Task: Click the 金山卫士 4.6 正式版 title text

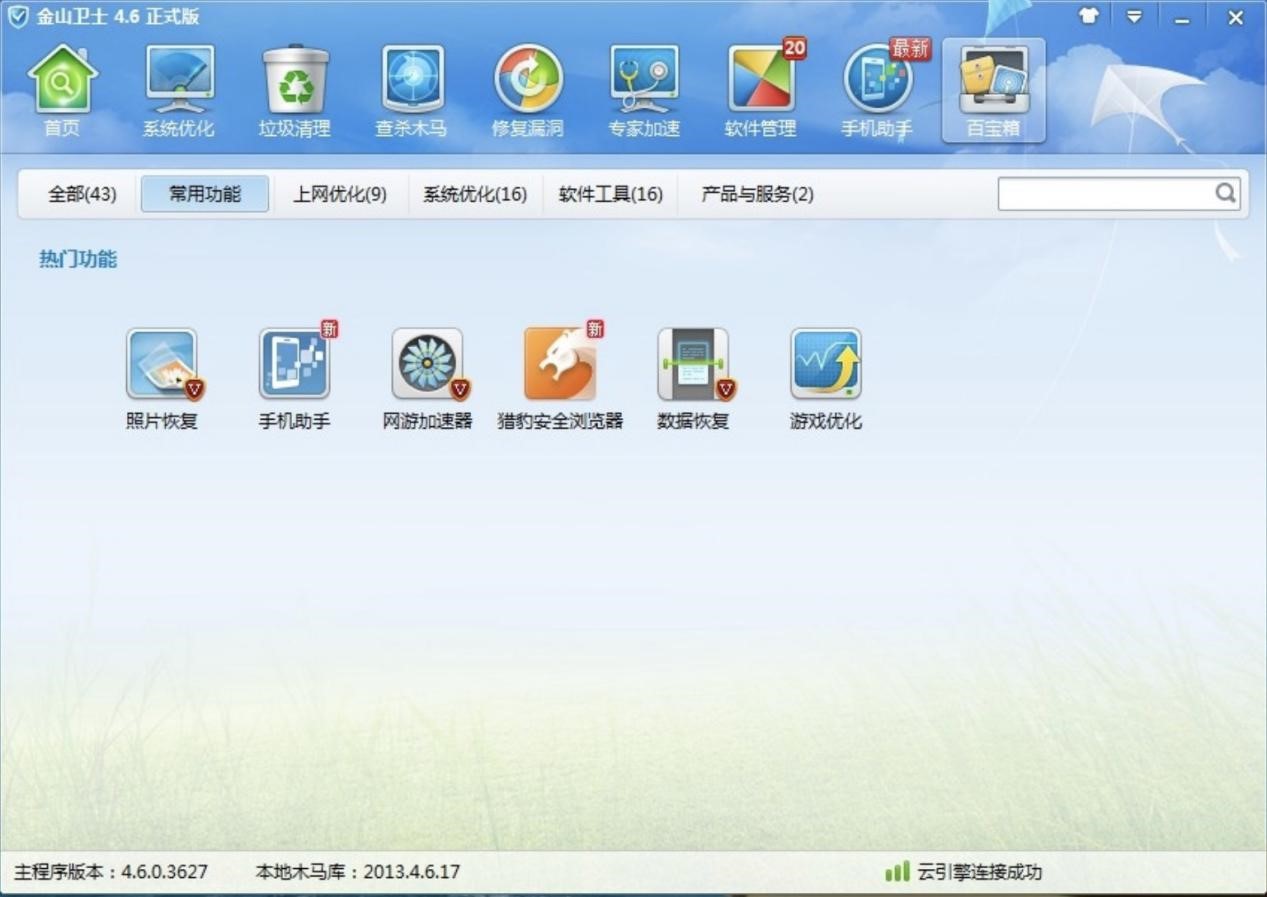Action: (x=118, y=17)
